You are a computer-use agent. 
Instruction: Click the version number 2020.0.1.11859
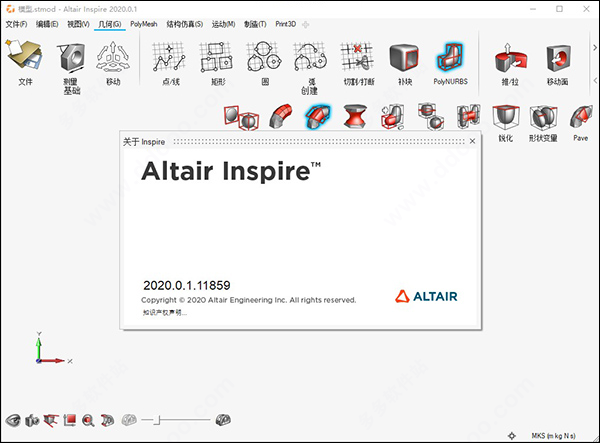pos(187,285)
